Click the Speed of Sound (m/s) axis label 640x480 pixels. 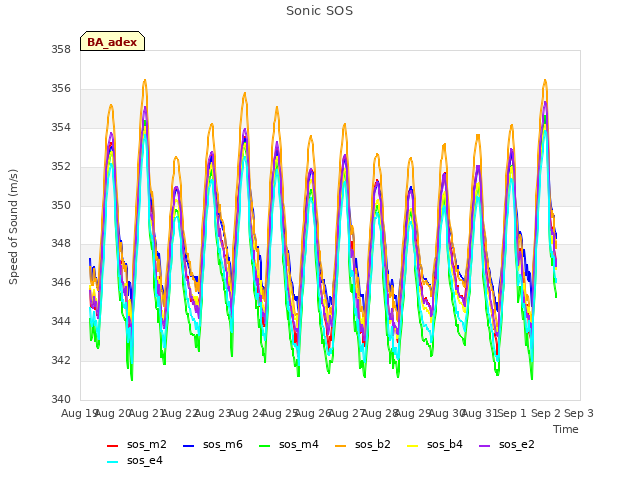13,227
